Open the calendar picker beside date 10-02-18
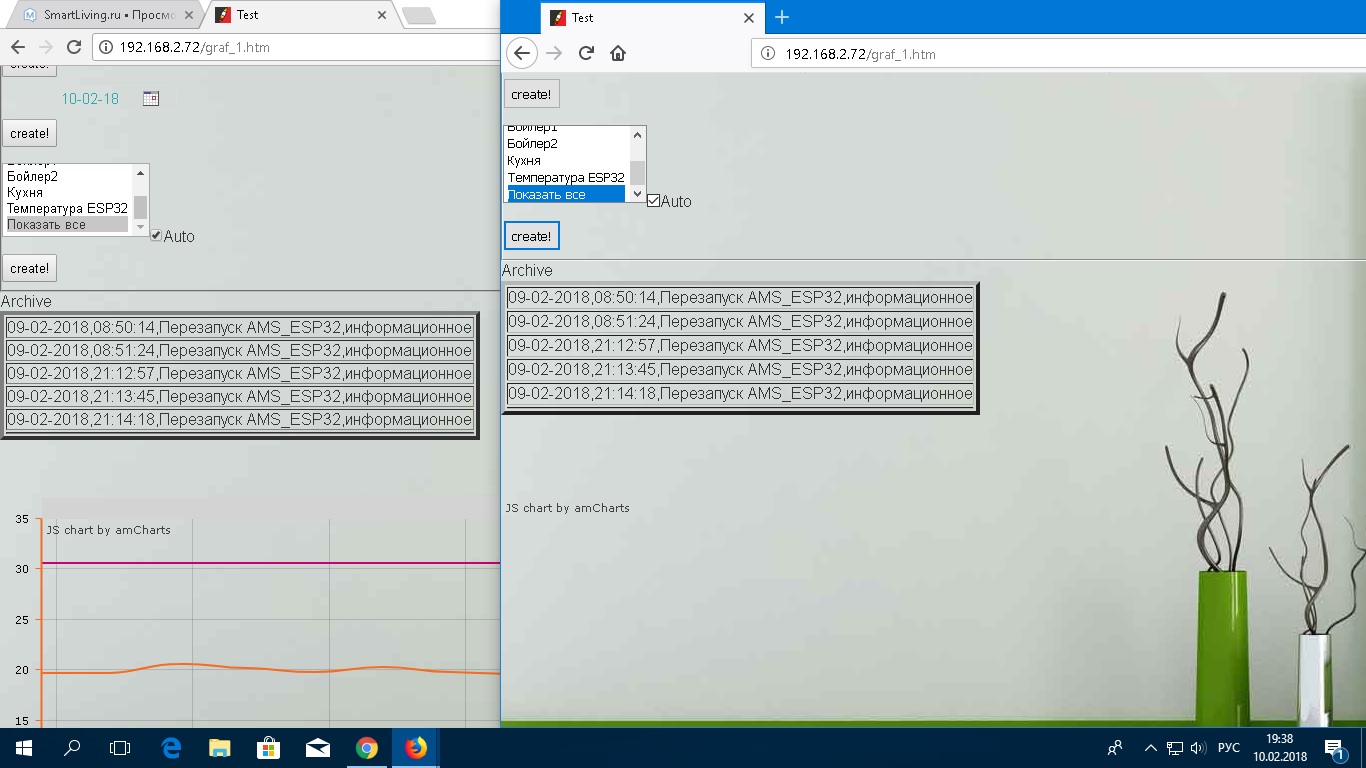The width and height of the screenshot is (1366, 768). point(151,98)
